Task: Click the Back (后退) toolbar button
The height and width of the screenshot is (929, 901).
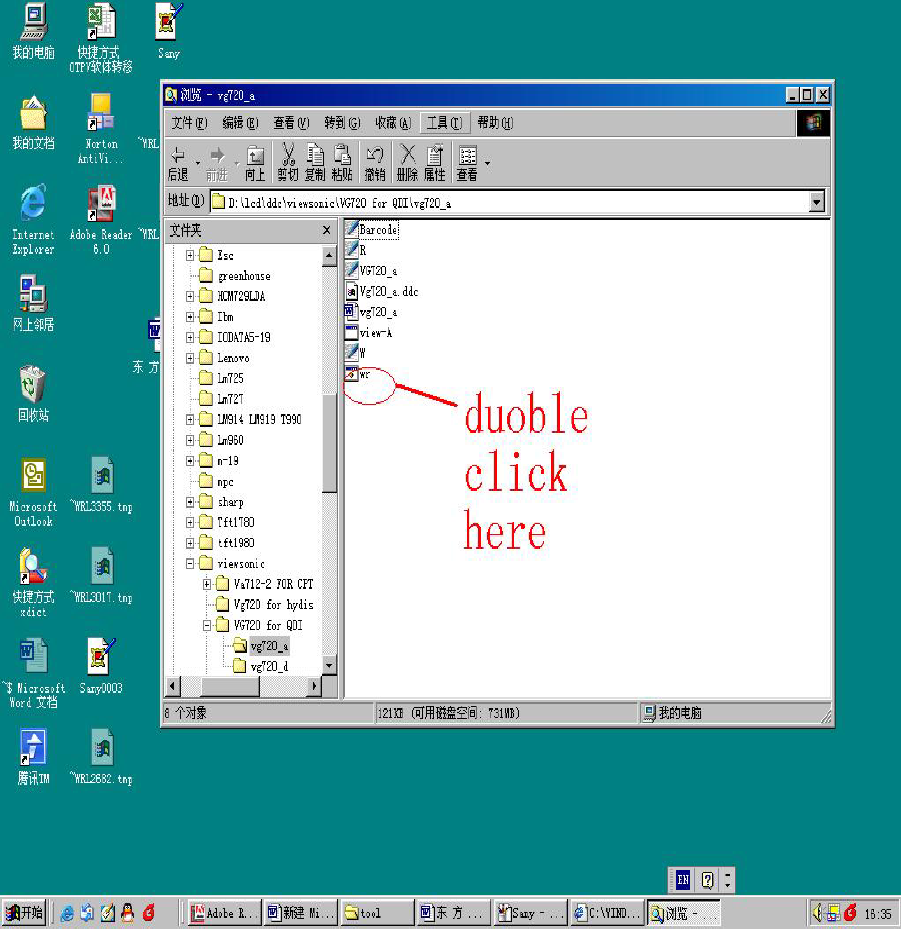Action: coord(178,162)
